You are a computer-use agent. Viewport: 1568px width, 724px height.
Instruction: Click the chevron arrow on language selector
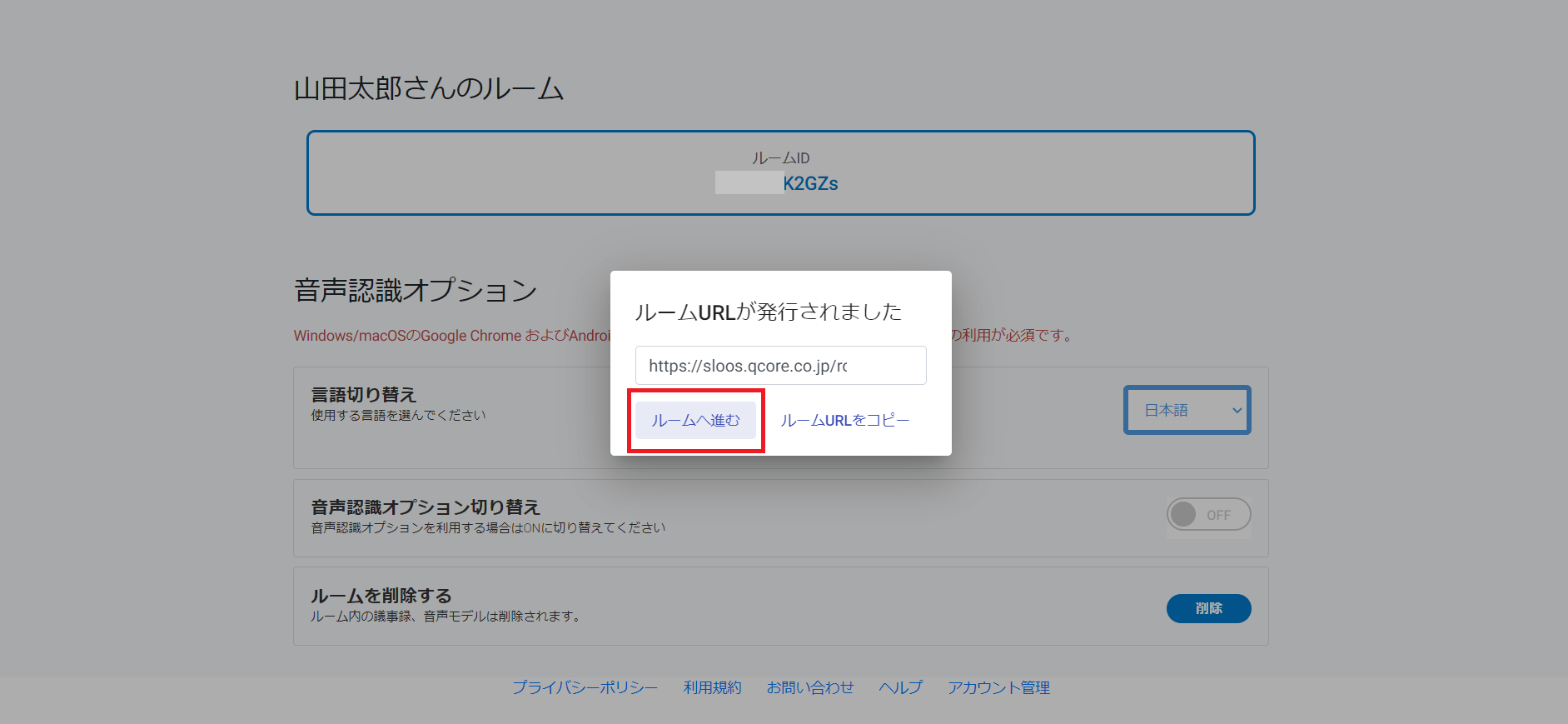click(1237, 410)
